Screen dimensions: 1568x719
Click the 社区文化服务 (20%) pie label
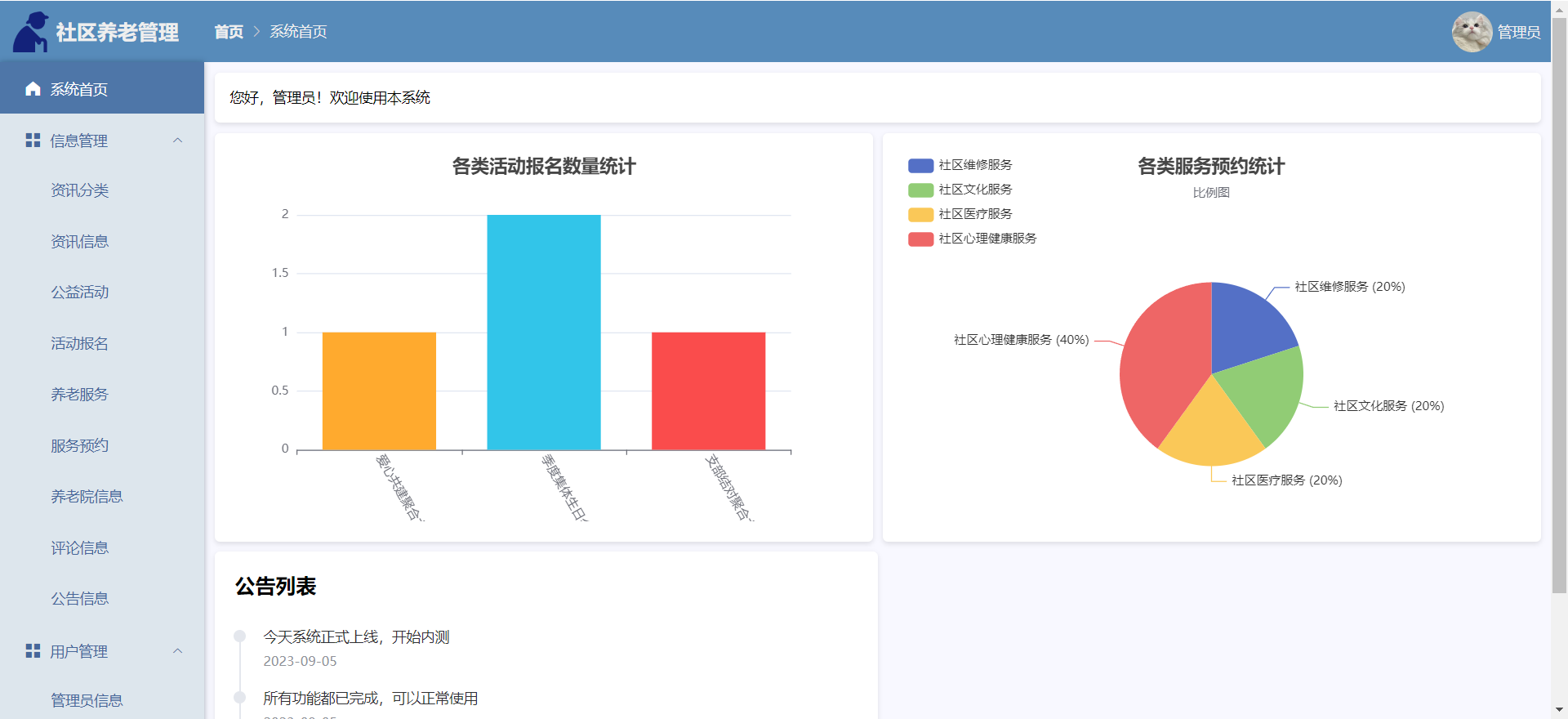click(1389, 406)
